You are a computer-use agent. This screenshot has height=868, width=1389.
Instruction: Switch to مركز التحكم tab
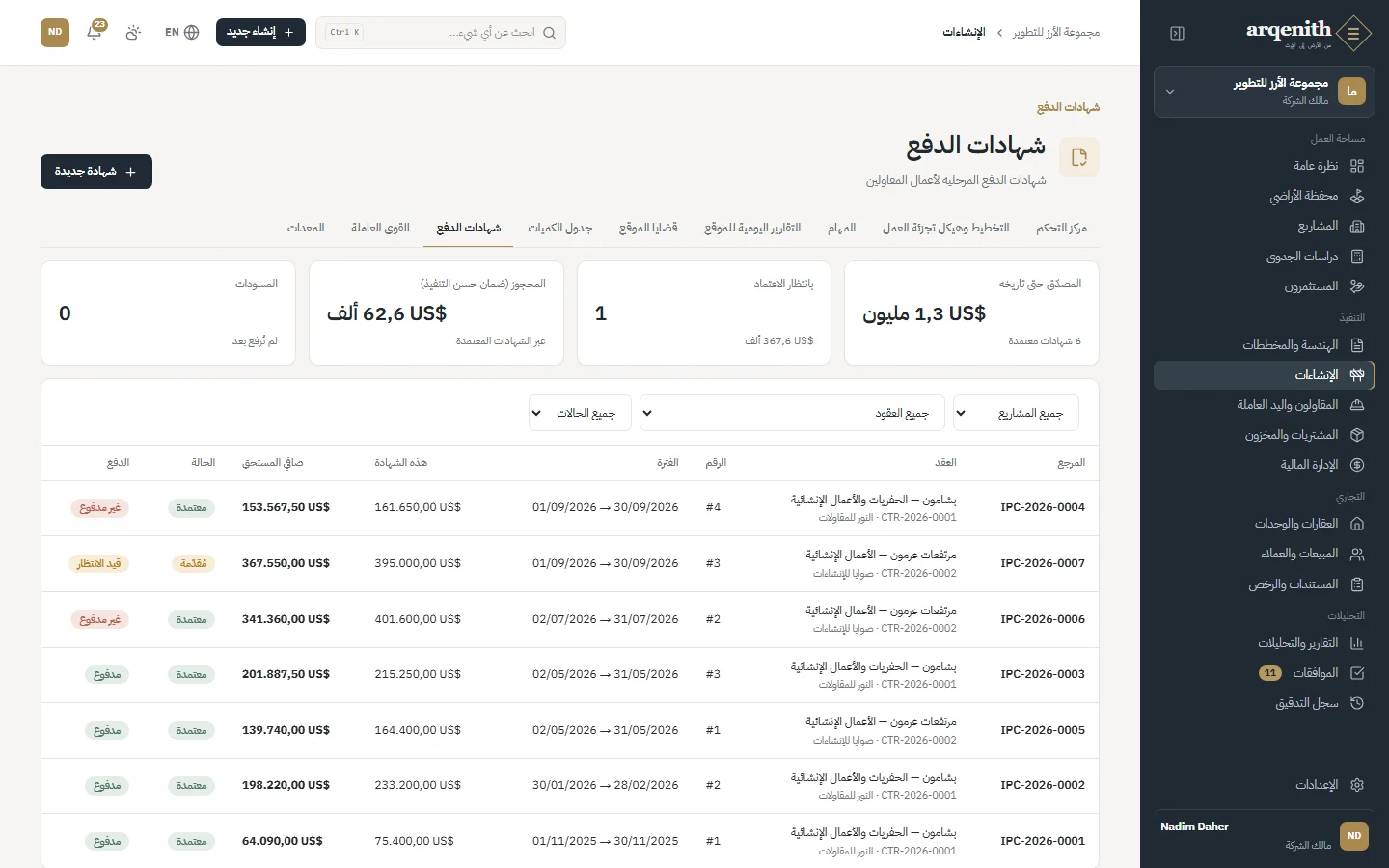click(x=1061, y=228)
